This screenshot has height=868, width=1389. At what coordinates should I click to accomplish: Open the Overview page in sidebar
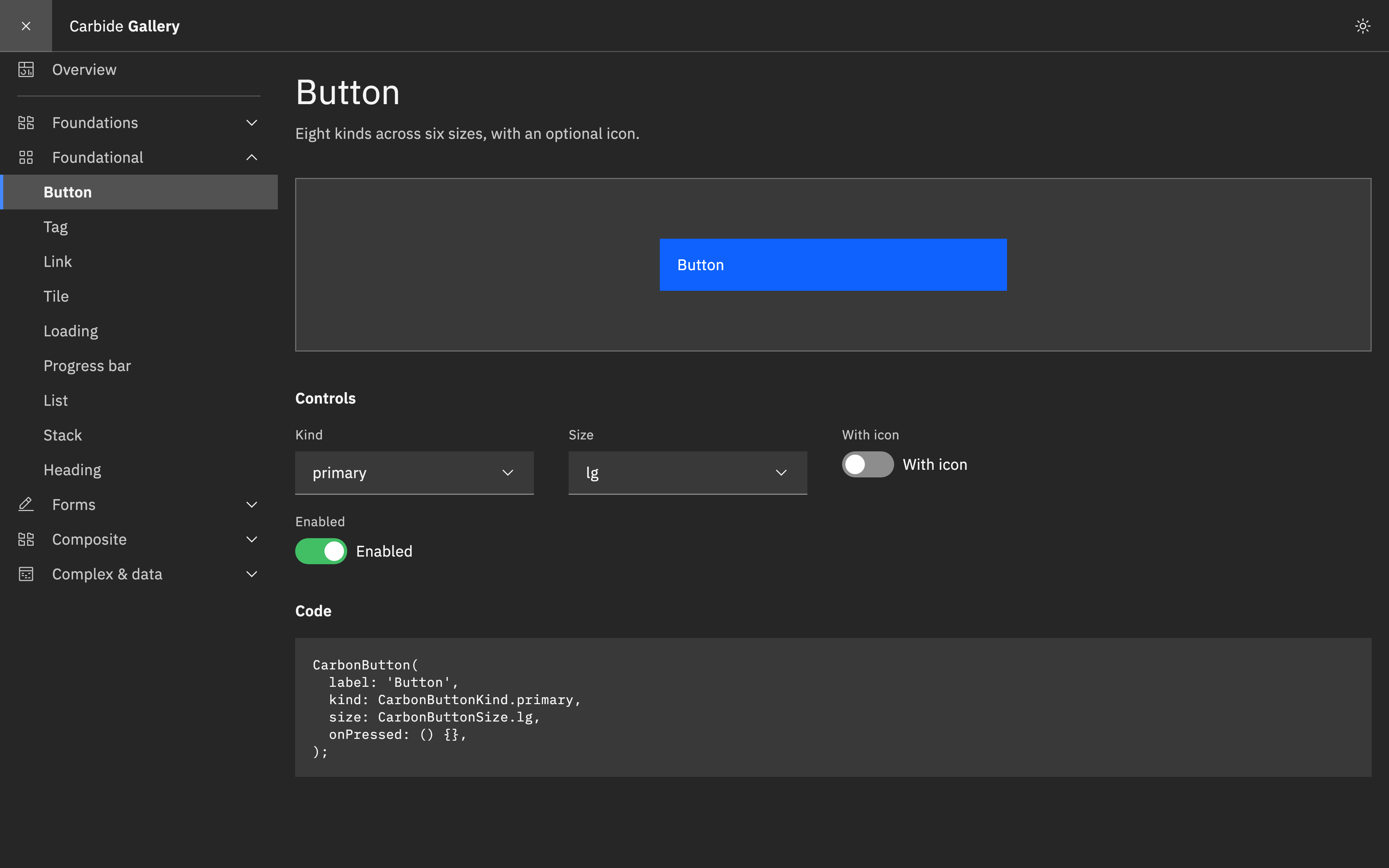(x=139, y=69)
